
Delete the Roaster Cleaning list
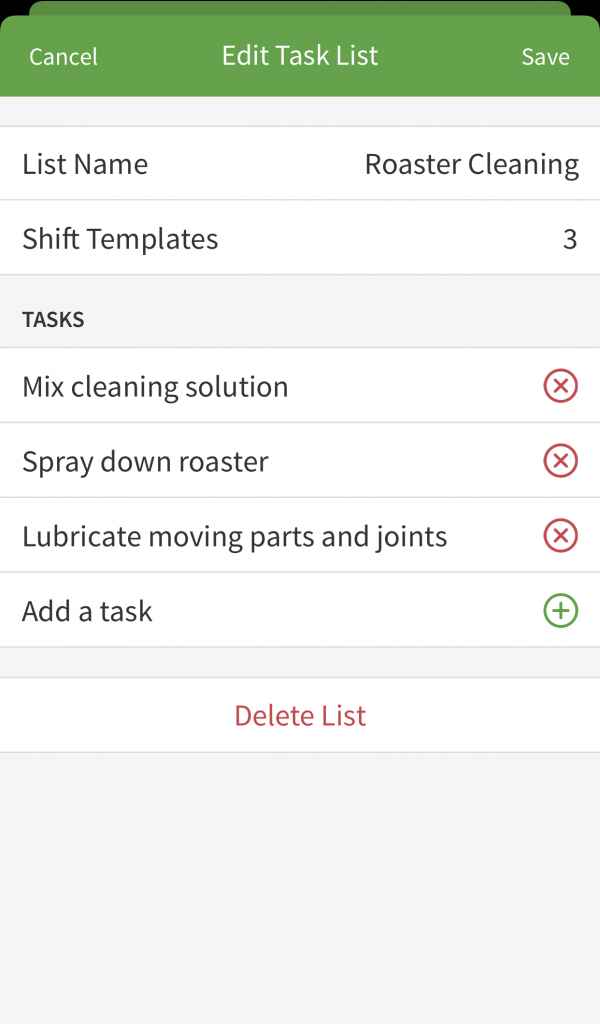[300, 715]
